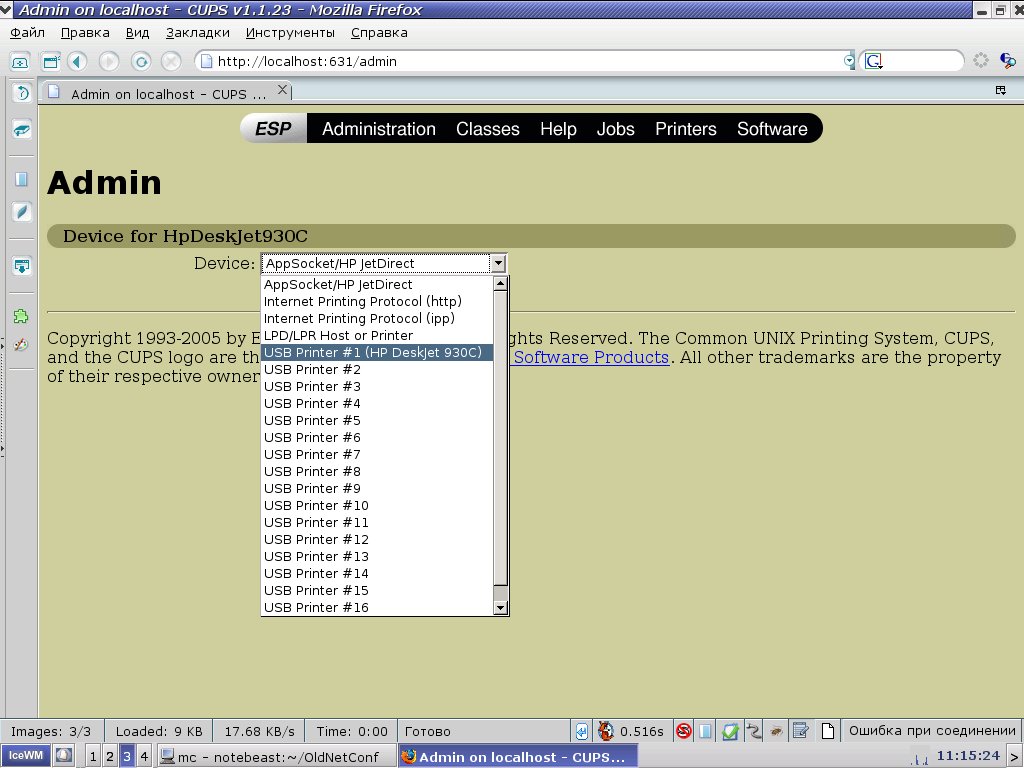Open the IceWM start menu button

click(x=25, y=756)
